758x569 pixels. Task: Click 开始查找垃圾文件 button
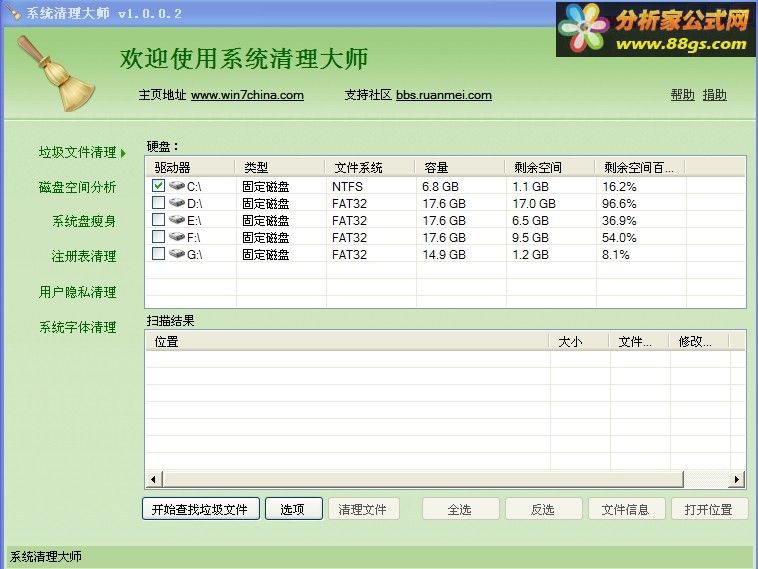[x=201, y=509]
